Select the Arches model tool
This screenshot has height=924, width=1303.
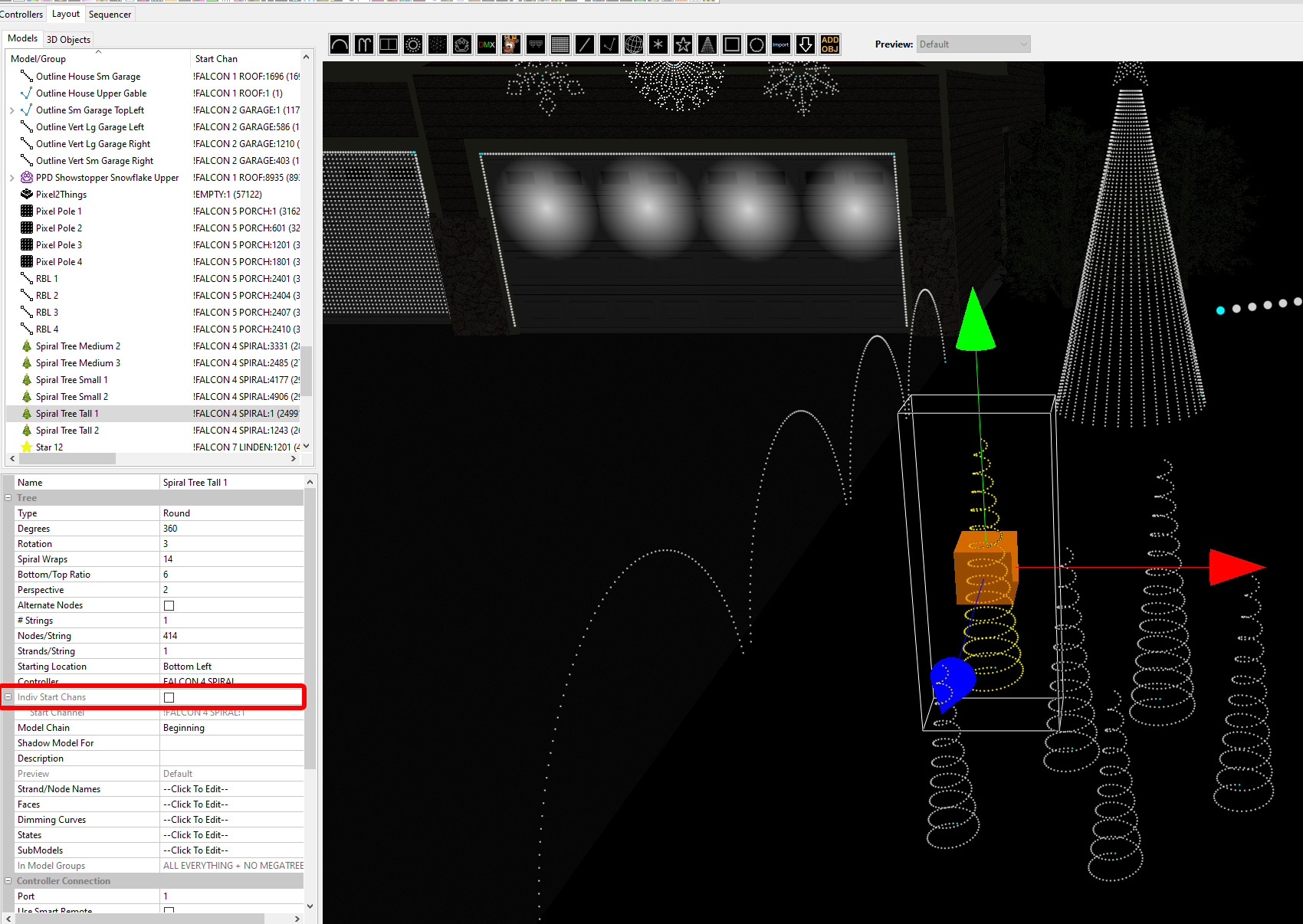point(340,44)
